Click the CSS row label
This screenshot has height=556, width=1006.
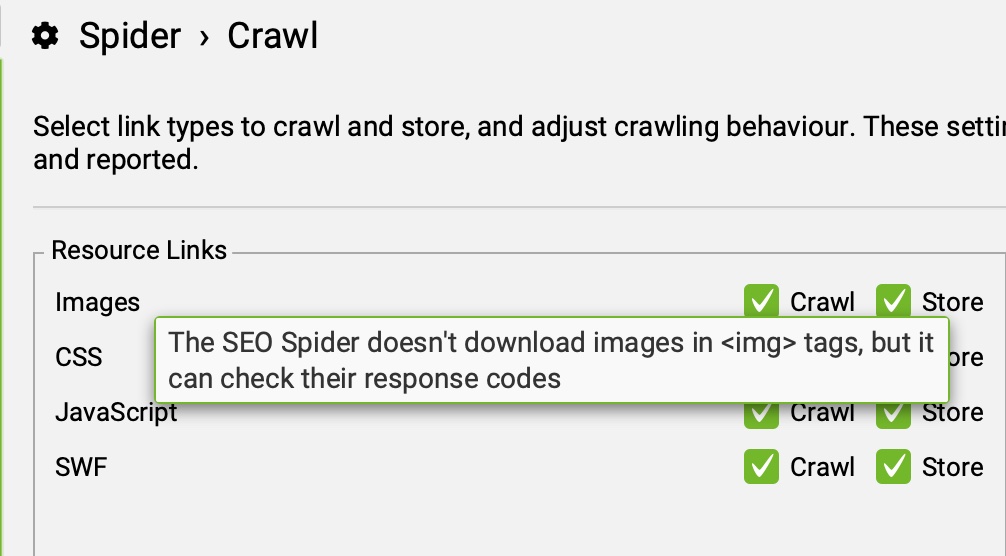(79, 357)
